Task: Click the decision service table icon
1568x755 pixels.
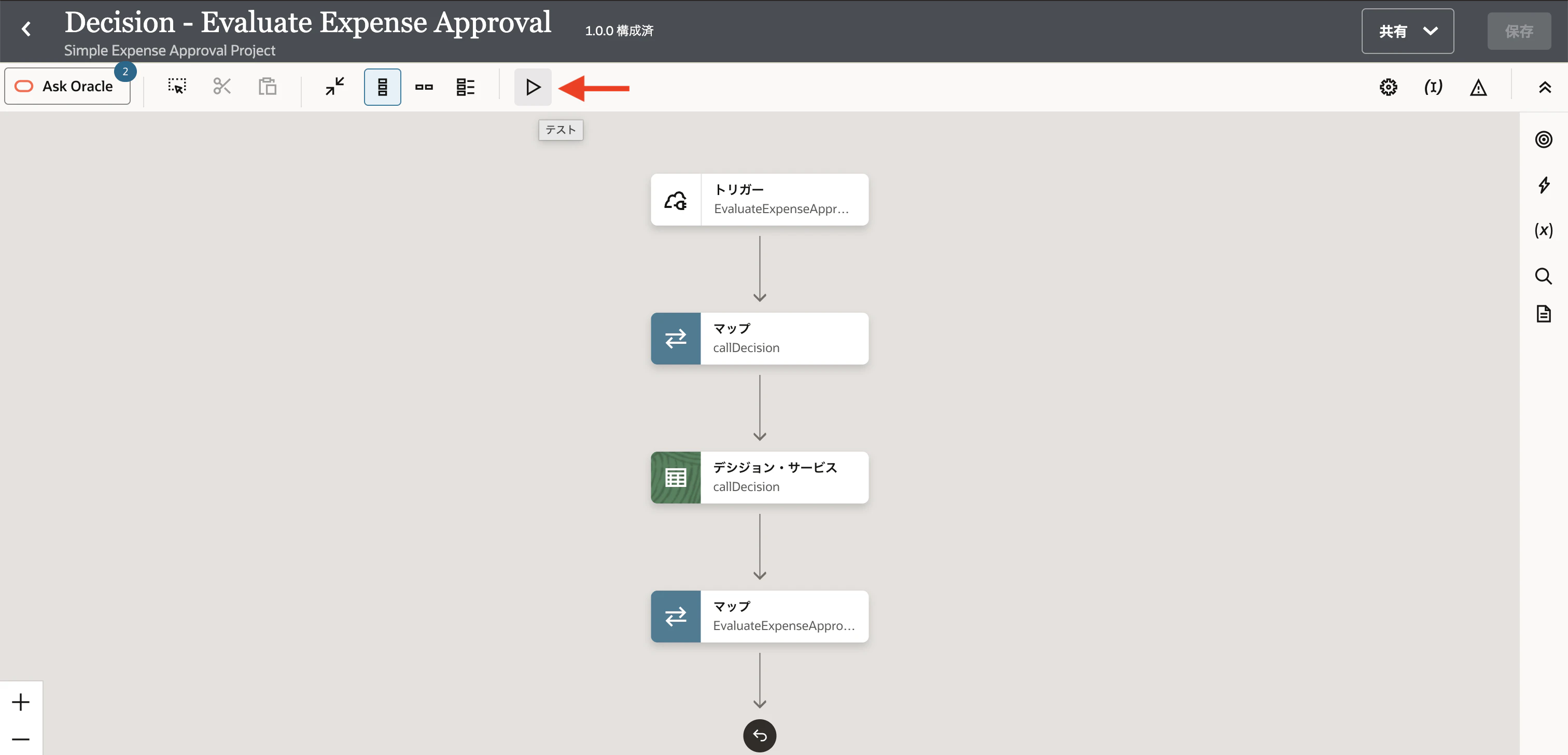Action: (676, 478)
